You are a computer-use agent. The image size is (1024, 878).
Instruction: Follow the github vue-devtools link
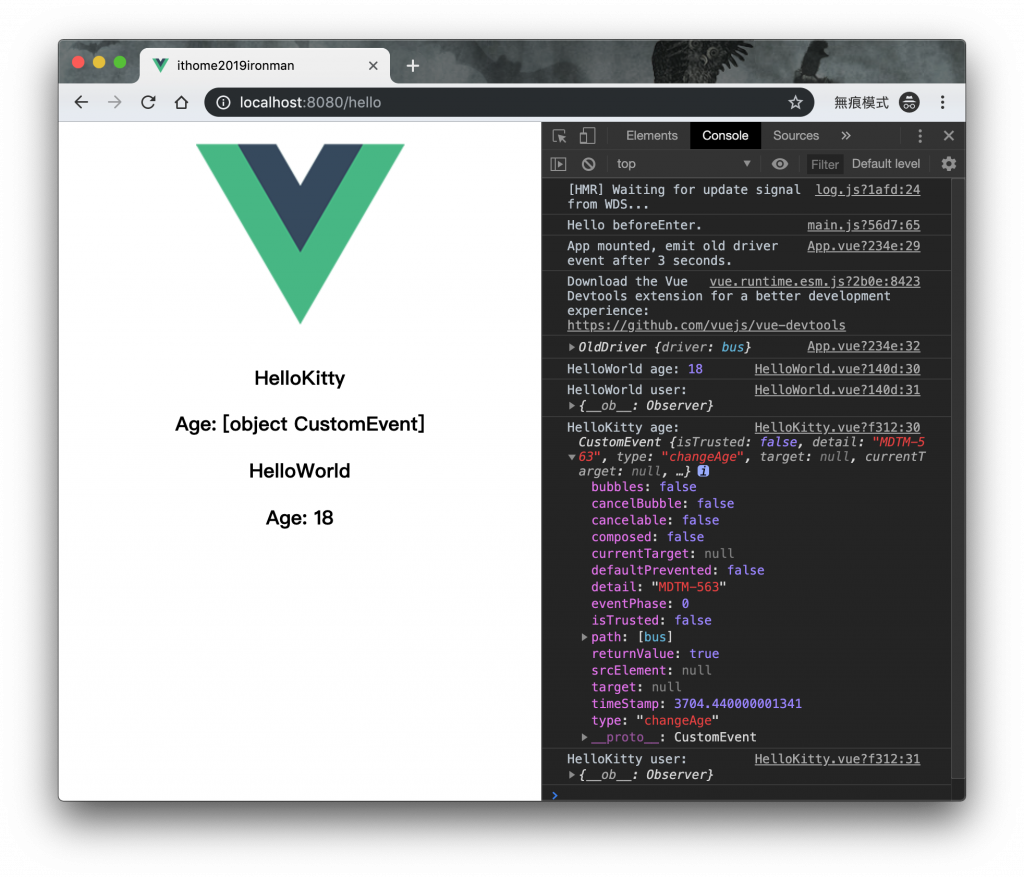tap(706, 325)
